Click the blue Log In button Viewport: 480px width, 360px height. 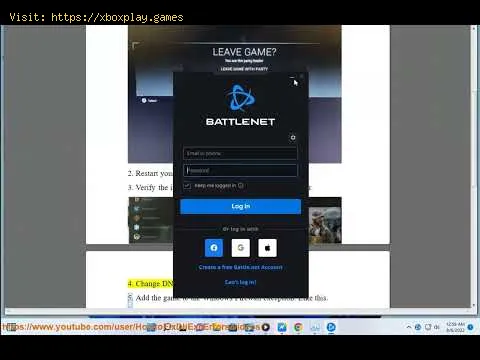(x=240, y=206)
